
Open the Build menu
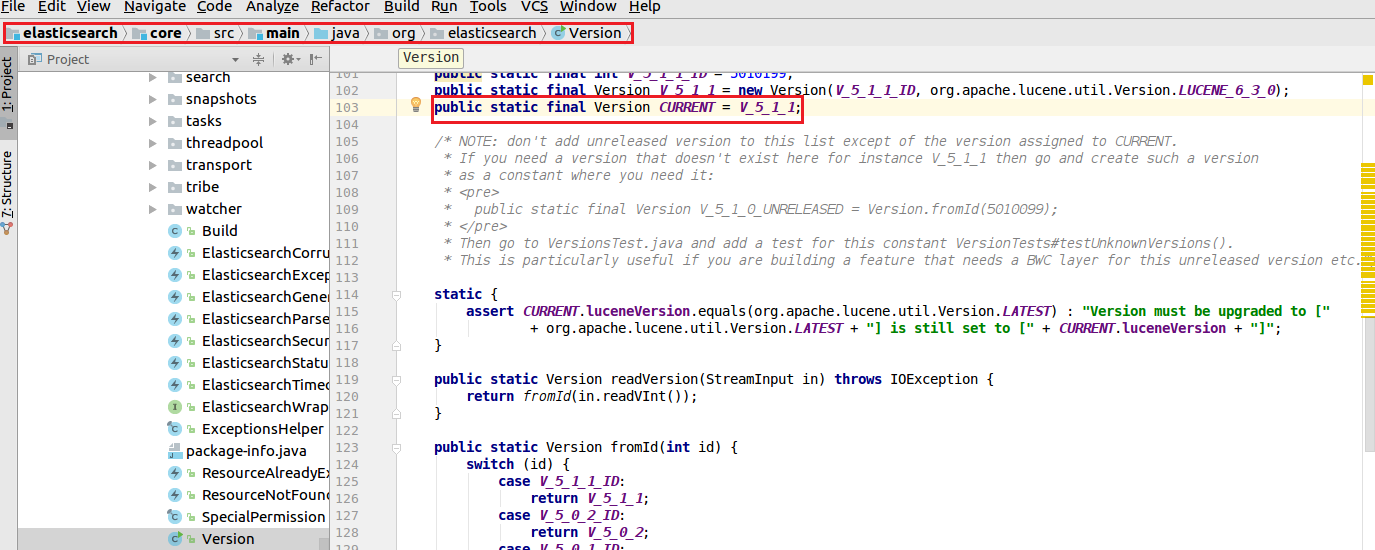(402, 7)
